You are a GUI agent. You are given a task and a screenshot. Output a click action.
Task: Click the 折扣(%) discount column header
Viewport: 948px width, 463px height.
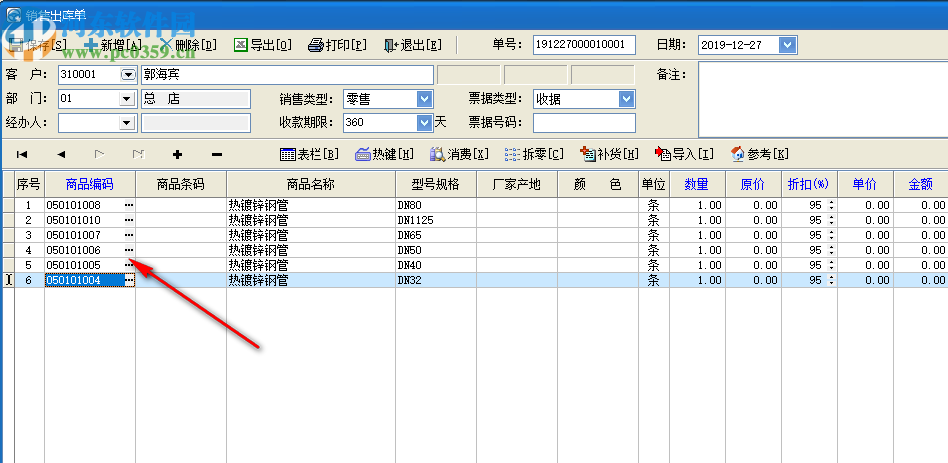coord(810,184)
